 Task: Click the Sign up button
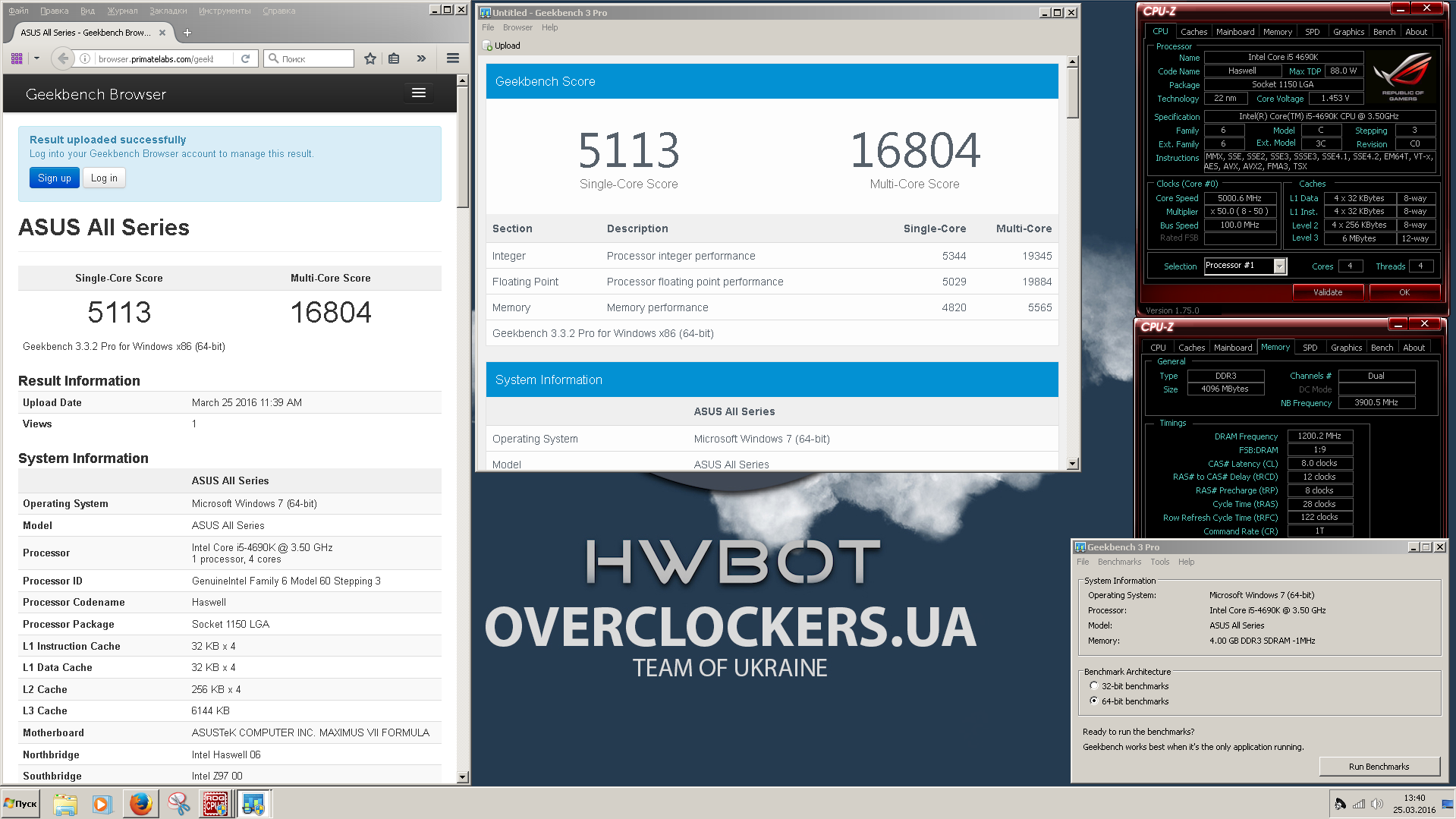55,178
